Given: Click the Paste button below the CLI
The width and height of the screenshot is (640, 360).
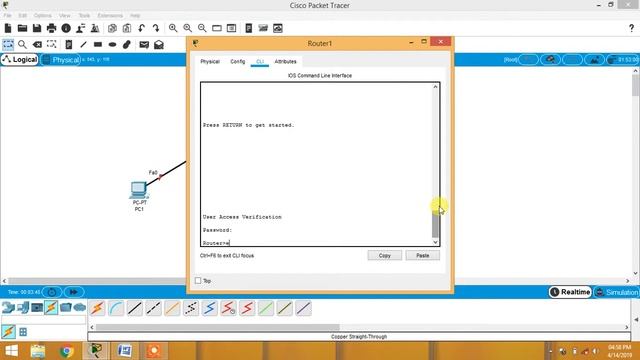Looking at the screenshot, I should click(x=422, y=256).
